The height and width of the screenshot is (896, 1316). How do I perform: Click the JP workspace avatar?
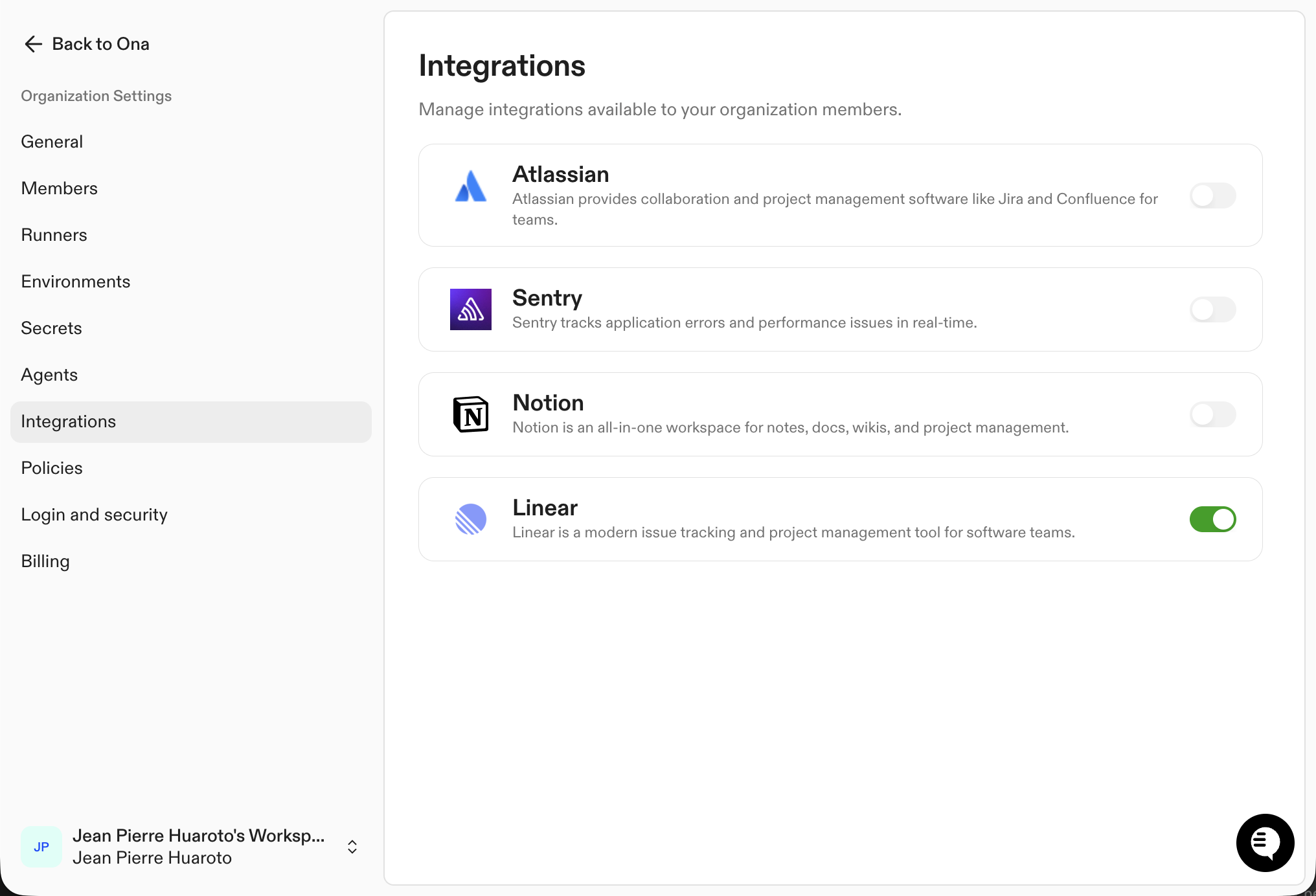41,846
